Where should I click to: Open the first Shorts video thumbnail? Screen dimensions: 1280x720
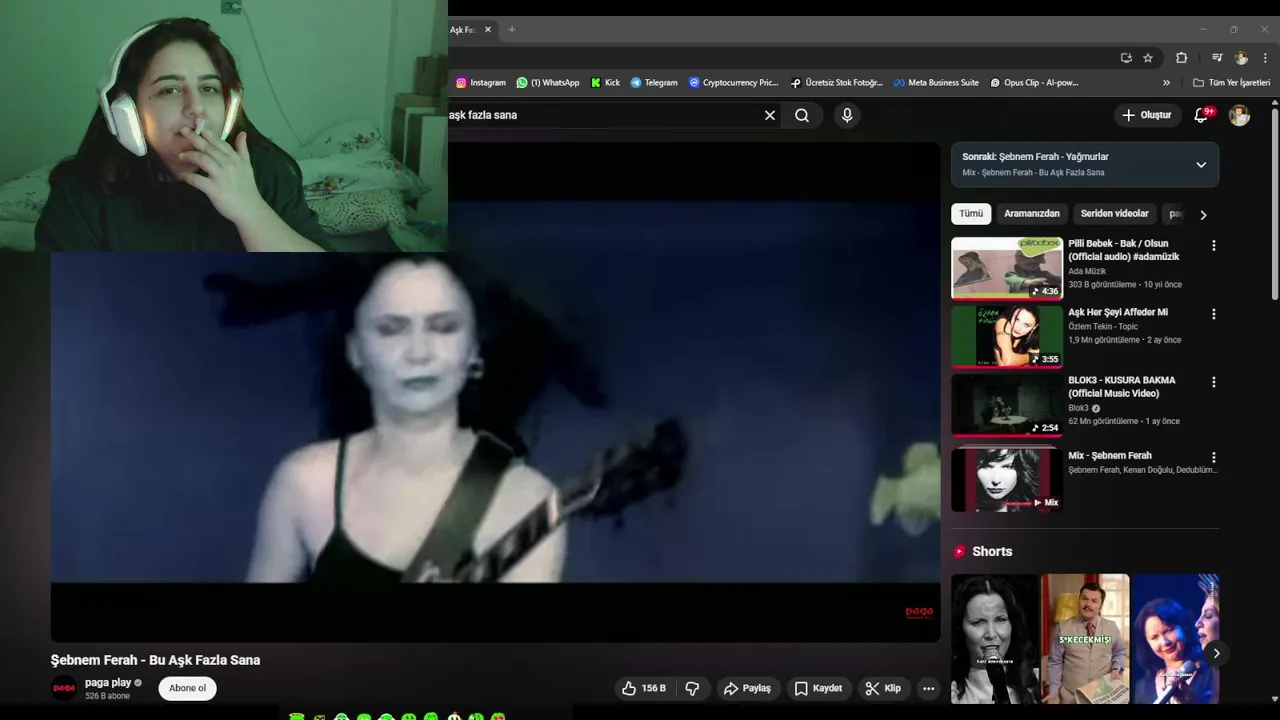click(x=994, y=638)
